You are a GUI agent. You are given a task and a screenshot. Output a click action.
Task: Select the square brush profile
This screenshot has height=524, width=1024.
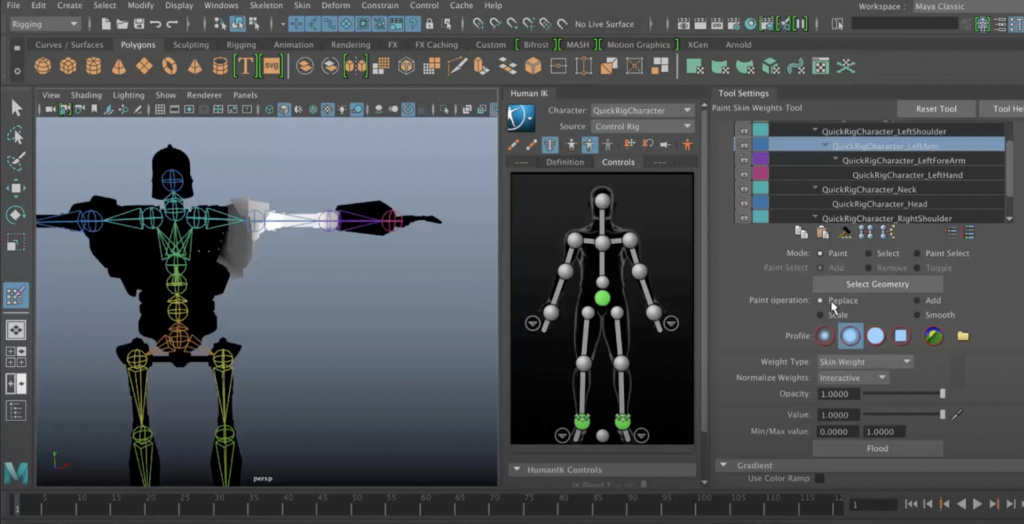901,336
